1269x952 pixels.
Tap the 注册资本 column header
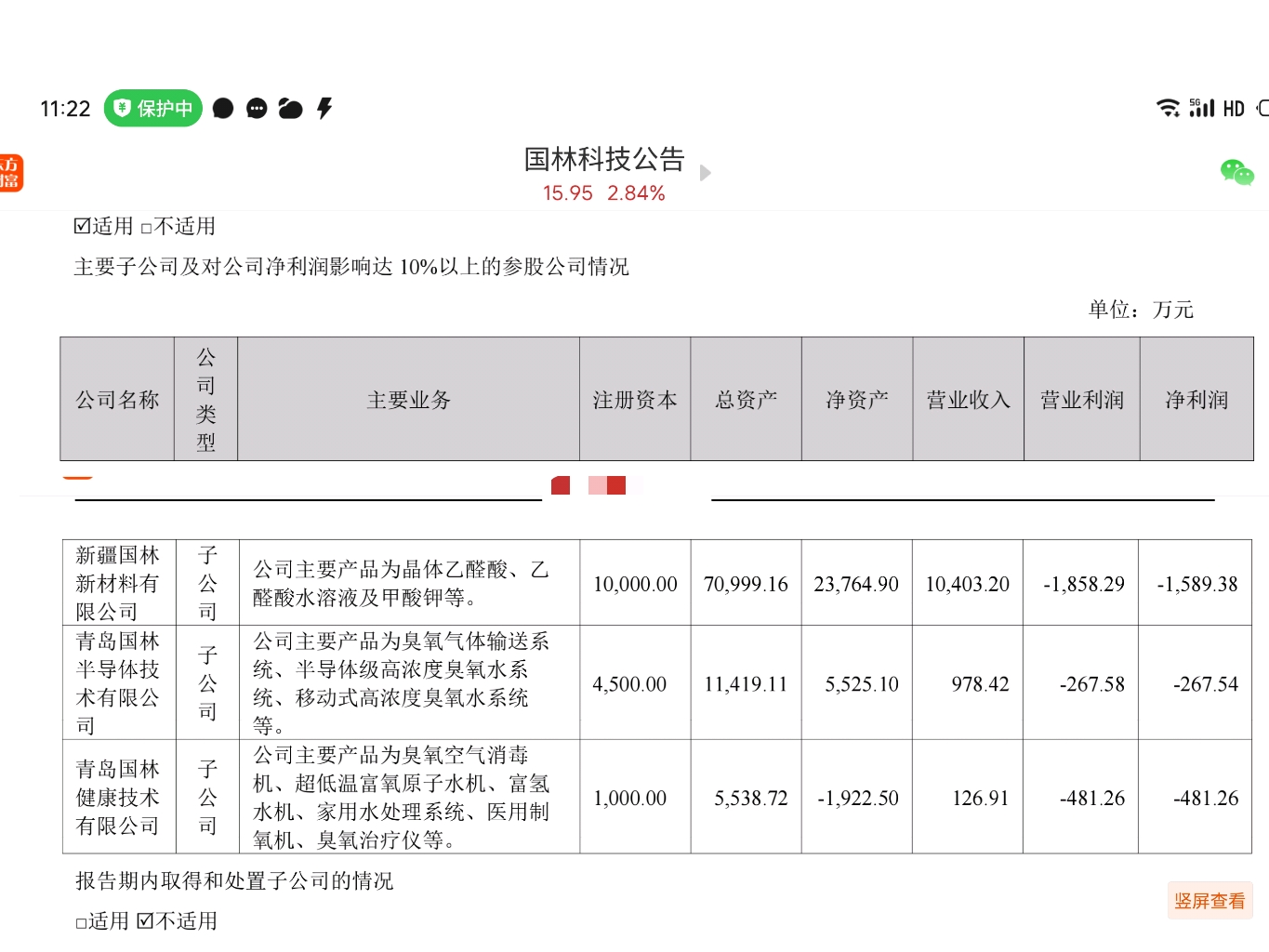click(635, 400)
